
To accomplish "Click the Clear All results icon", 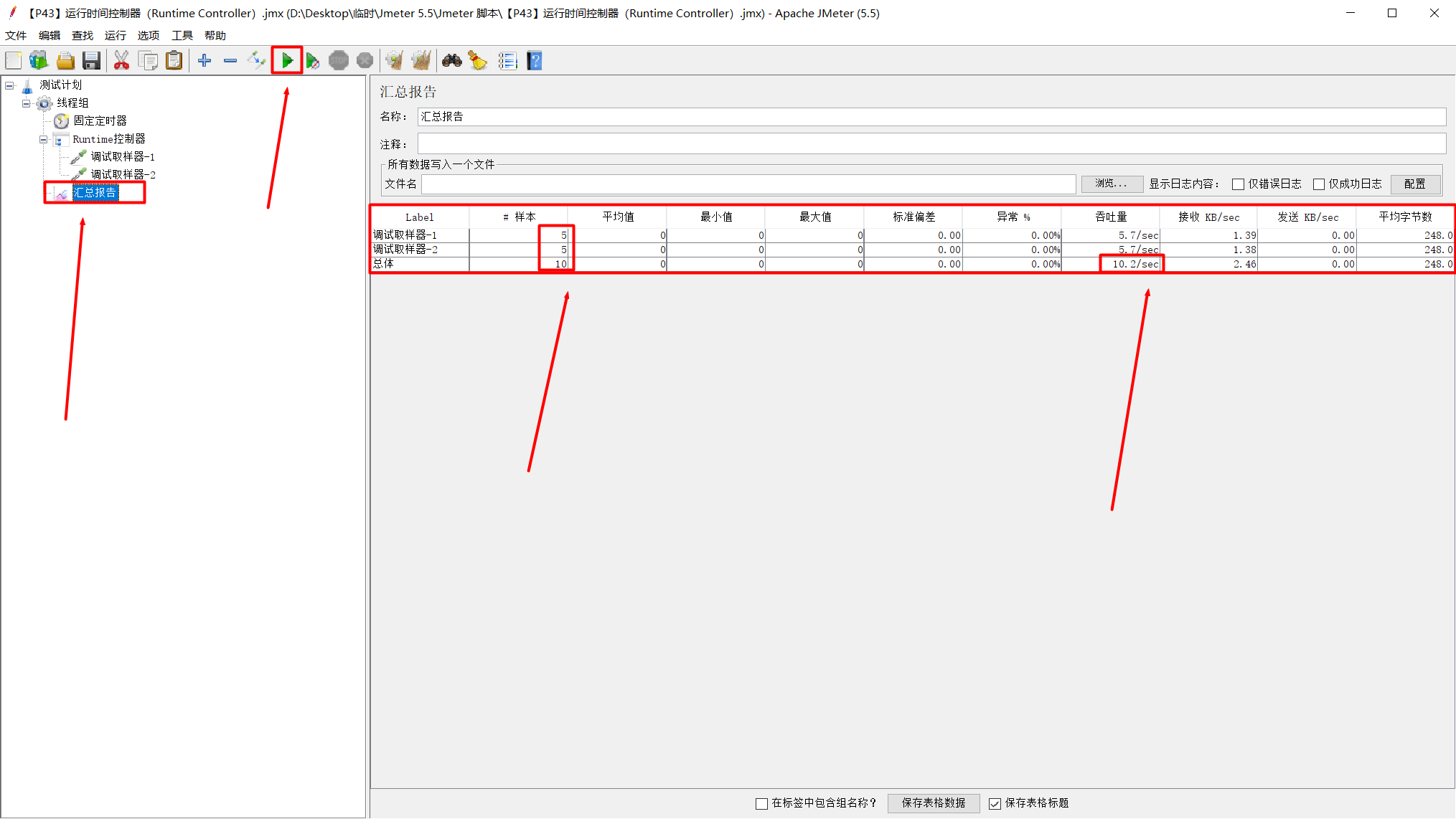I will pos(421,61).
